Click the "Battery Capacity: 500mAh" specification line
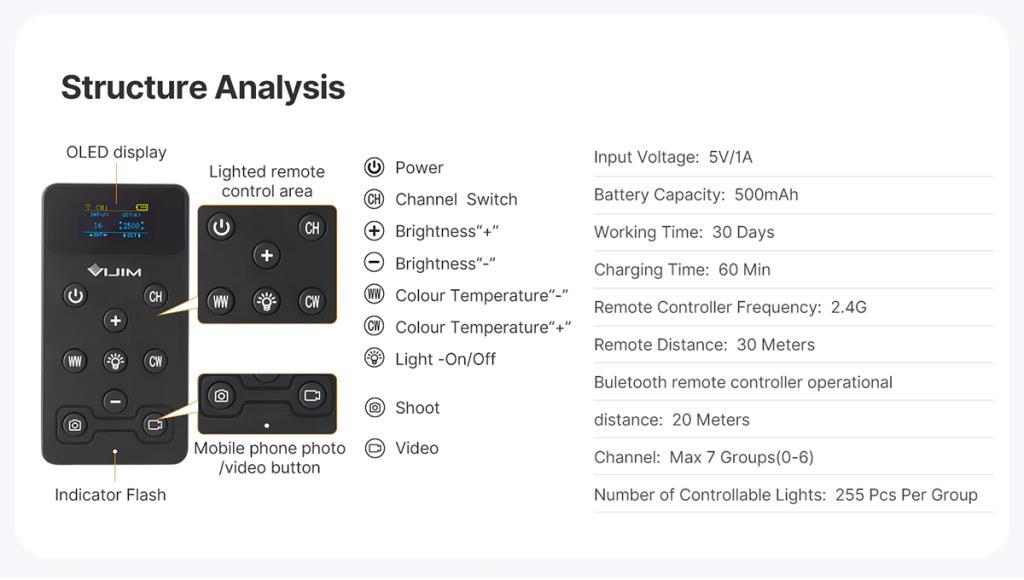The height and width of the screenshot is (580, 1024). tap(696, 195)
